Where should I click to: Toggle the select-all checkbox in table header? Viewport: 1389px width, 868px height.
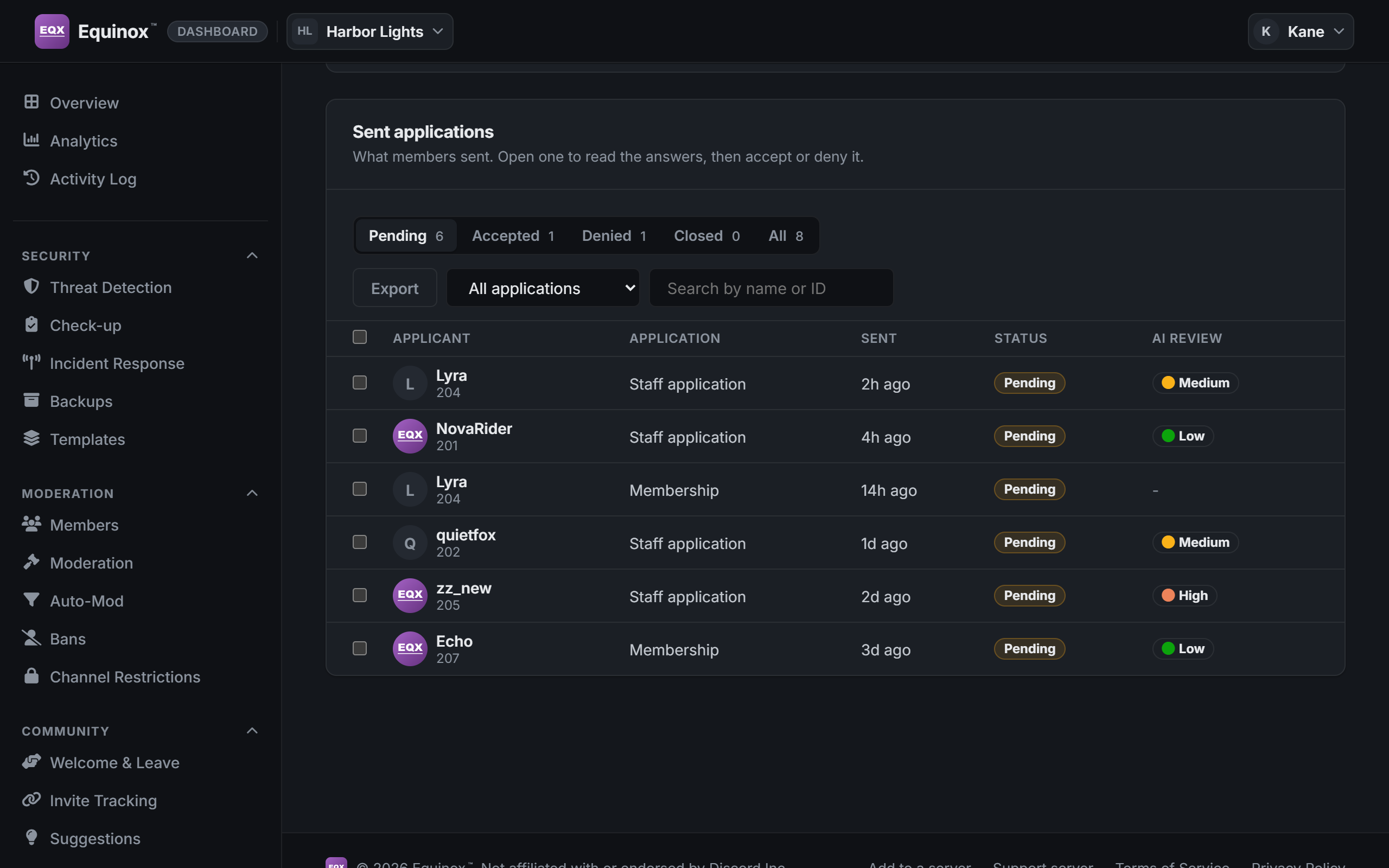point(360,337)
